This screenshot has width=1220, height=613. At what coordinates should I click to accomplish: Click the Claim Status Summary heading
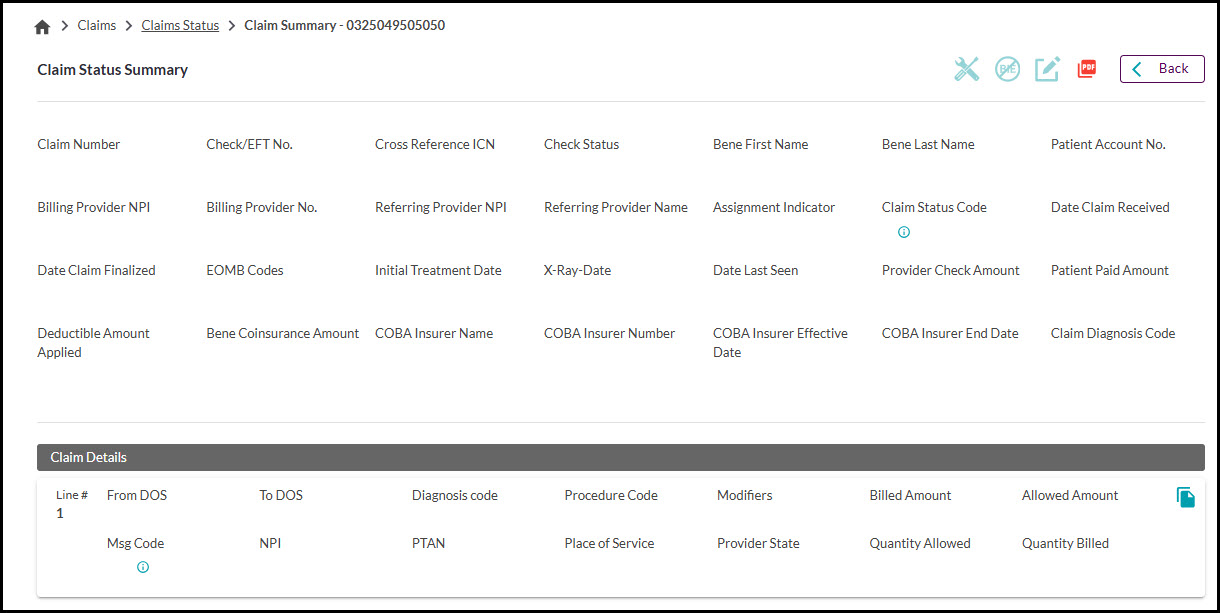click(x=112, y=70)
